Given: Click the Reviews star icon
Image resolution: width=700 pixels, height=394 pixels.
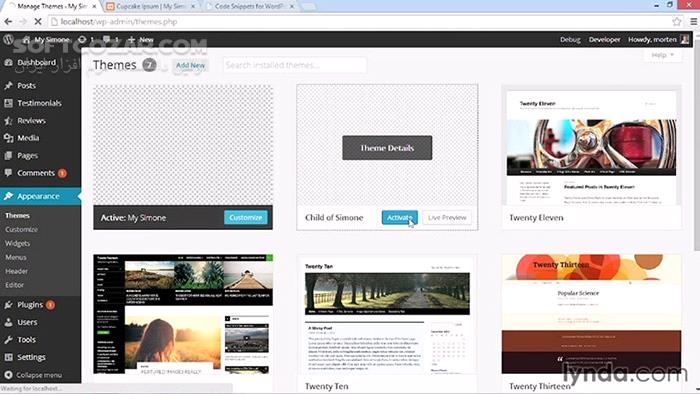Looking at the screenshot, I should [8, 120].
